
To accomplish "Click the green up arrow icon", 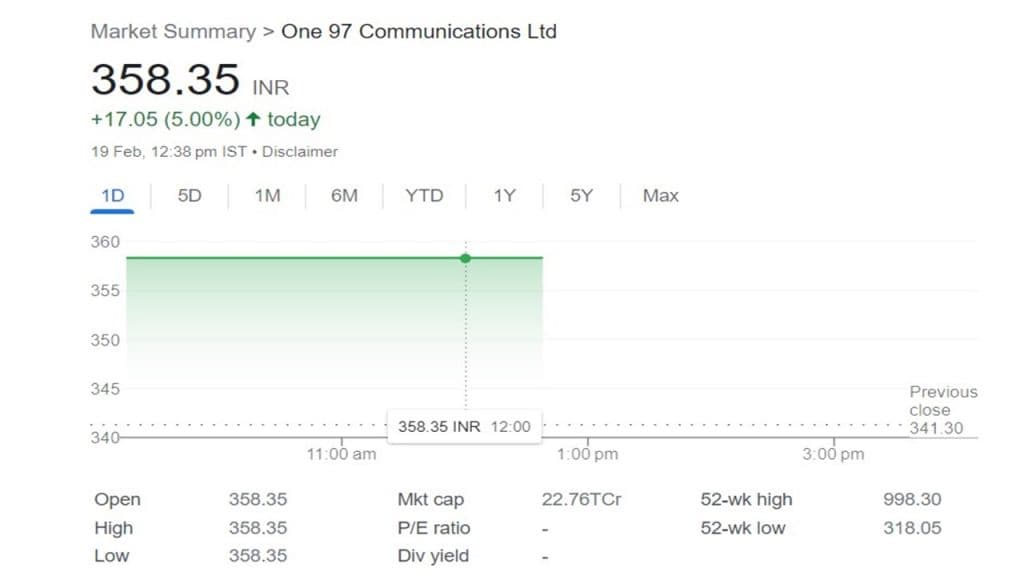I will (253, 120).
